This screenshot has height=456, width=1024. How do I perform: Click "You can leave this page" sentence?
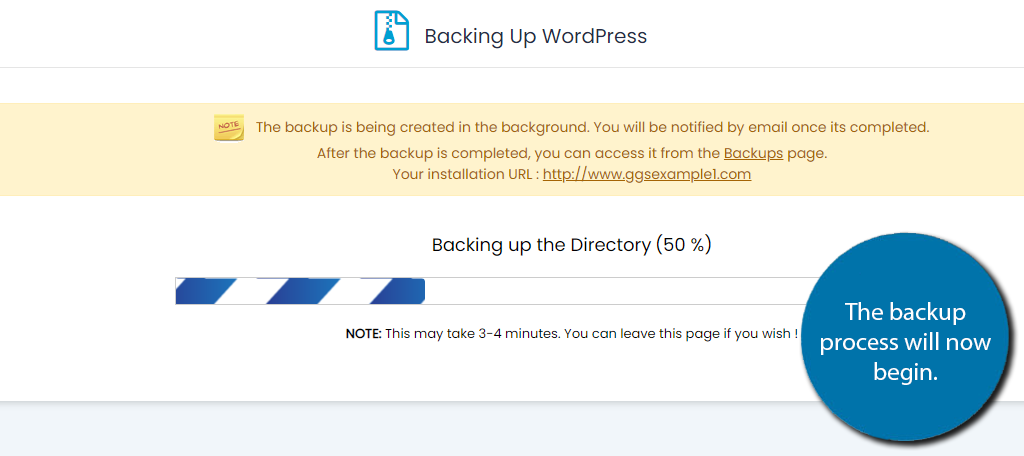click(680, 334)
